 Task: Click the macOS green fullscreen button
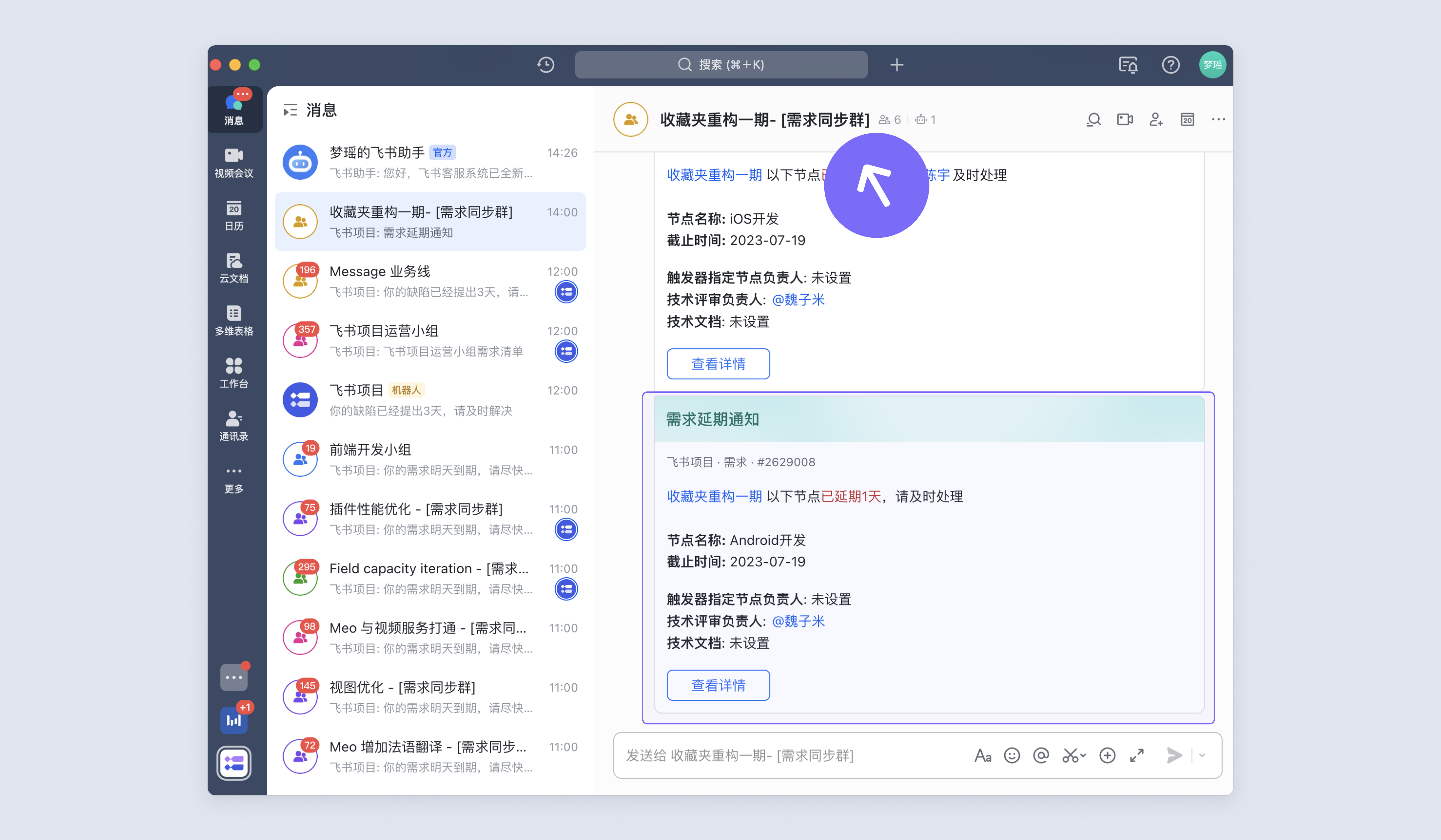point(255,65)
